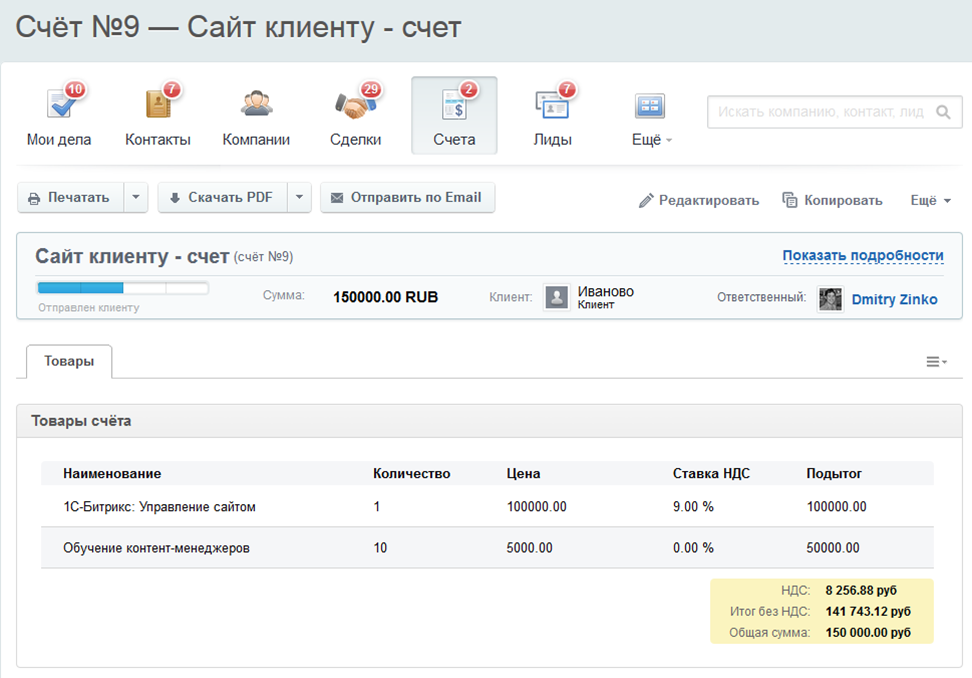Click Ивановo client avatar icon
This screenshot has height=678, width=972.
pos(557,298)
